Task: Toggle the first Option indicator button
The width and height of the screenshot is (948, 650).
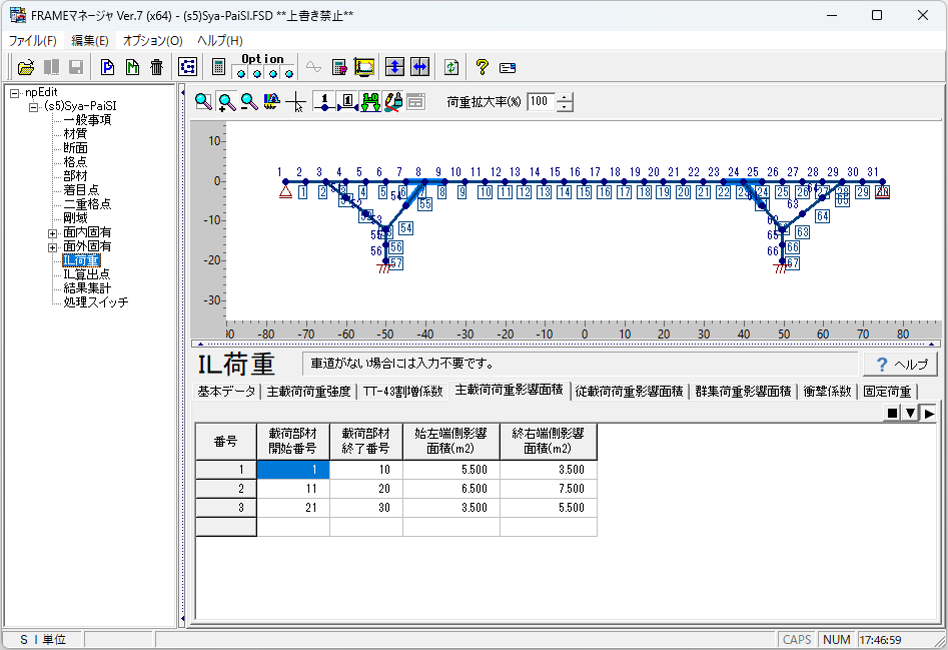Action: [x=241, y=72]
